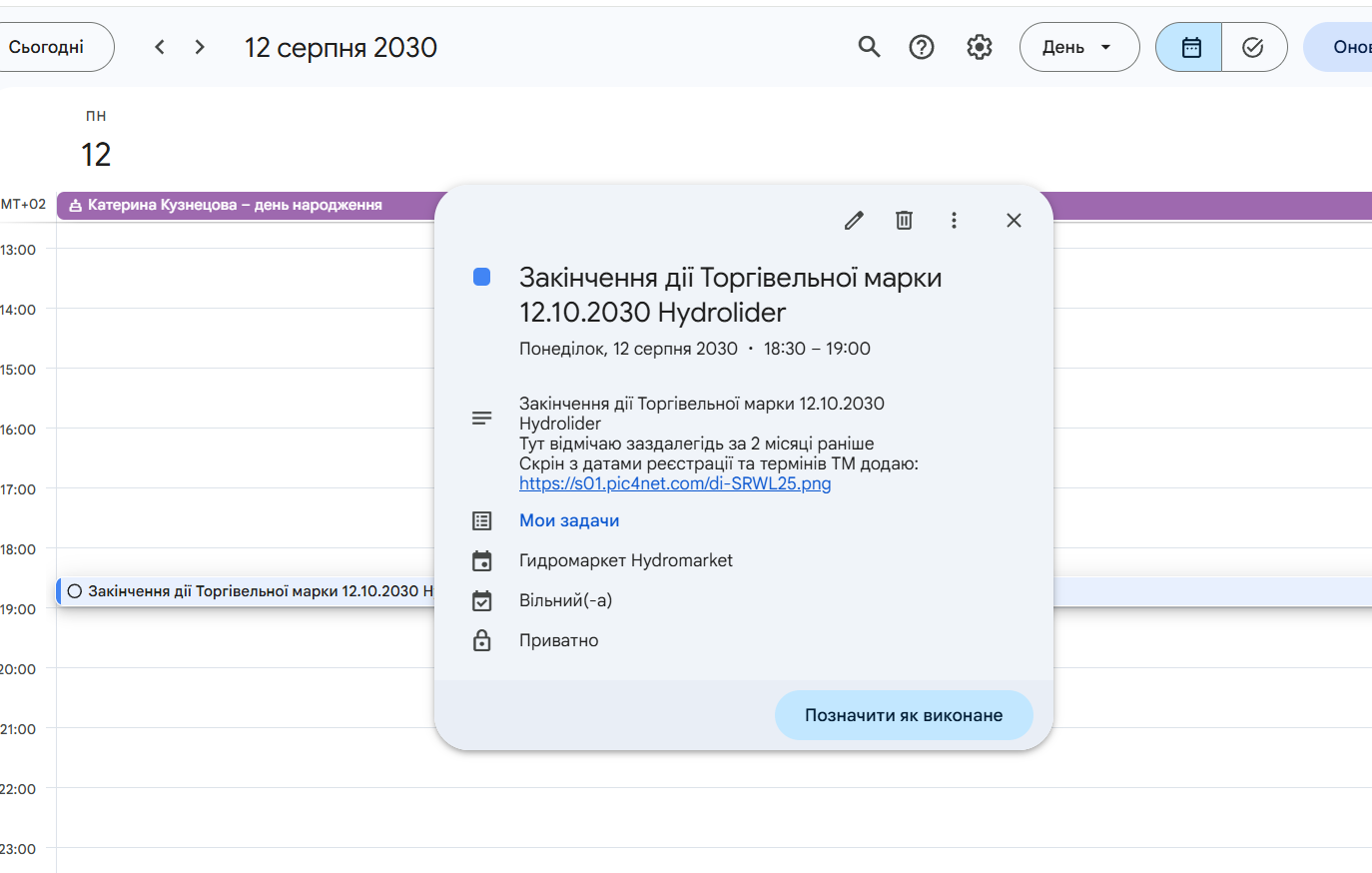Screen dimensions: 1372x873
Task: Open the search magnifier icon
Action: [x=869, y=47]
